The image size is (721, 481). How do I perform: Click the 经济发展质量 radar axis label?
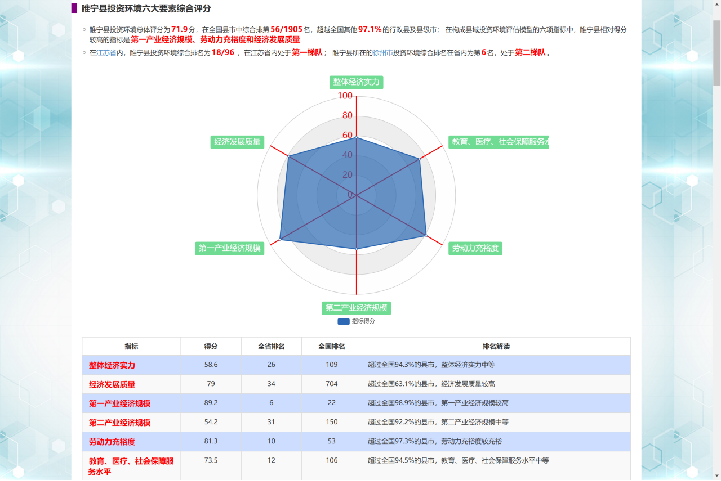coord(237,142)
